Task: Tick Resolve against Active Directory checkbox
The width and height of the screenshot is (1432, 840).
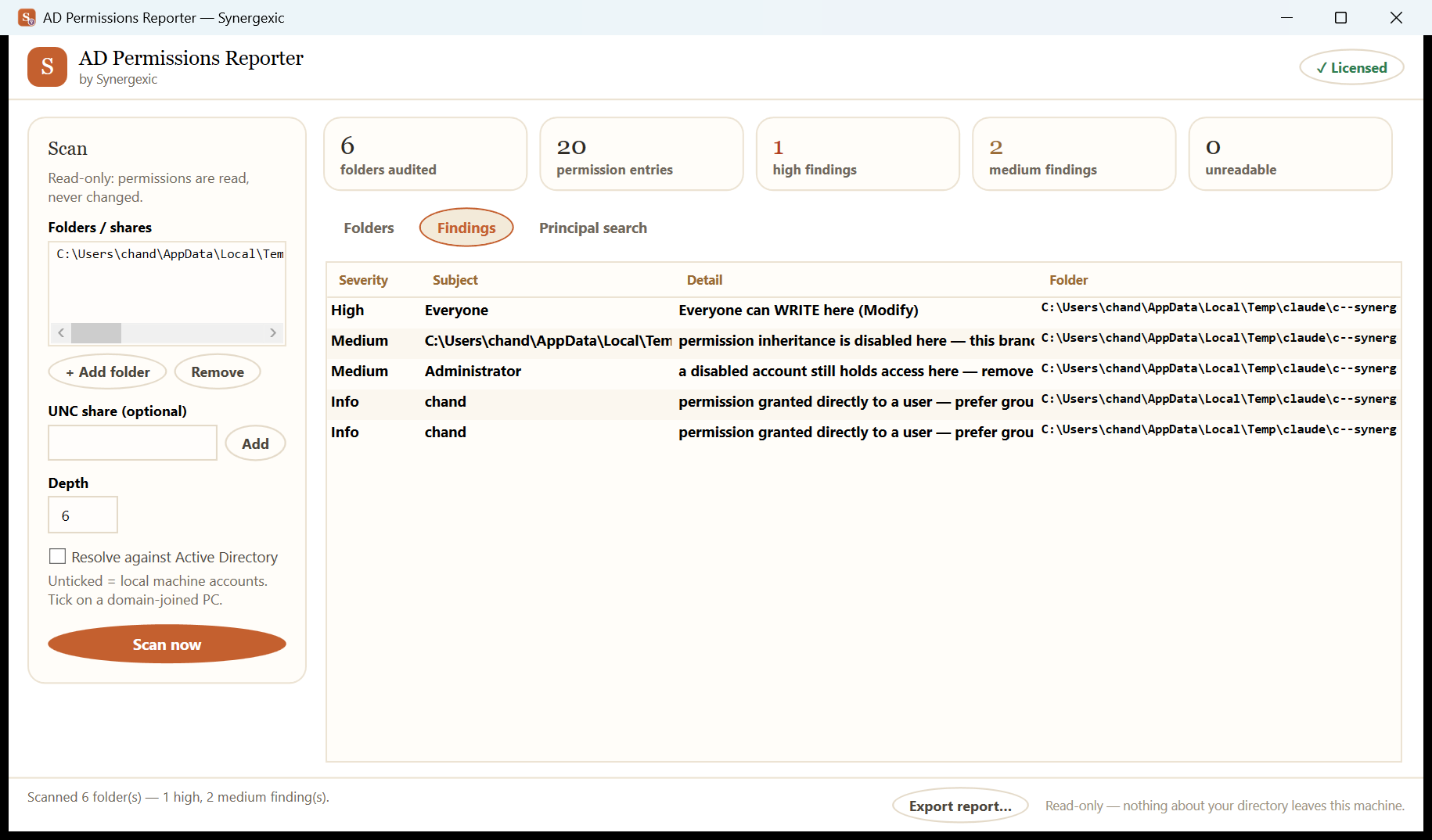Action: [57, 556]
